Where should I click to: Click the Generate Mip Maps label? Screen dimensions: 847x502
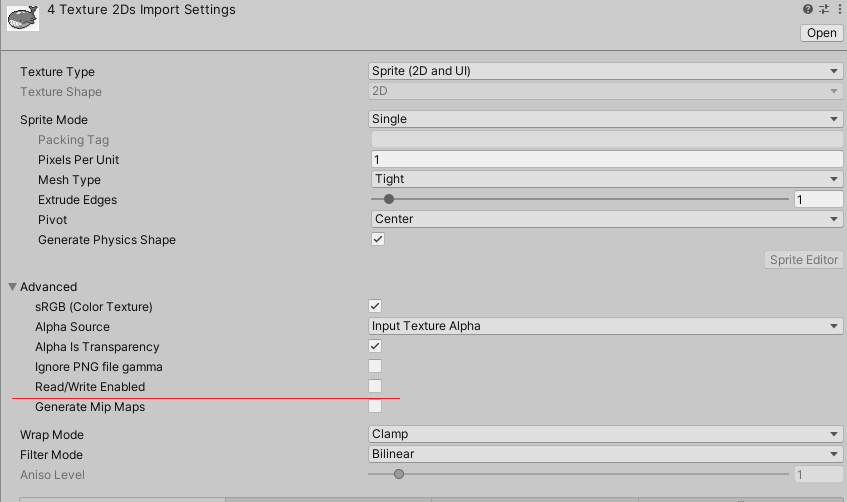click(90, 407)
